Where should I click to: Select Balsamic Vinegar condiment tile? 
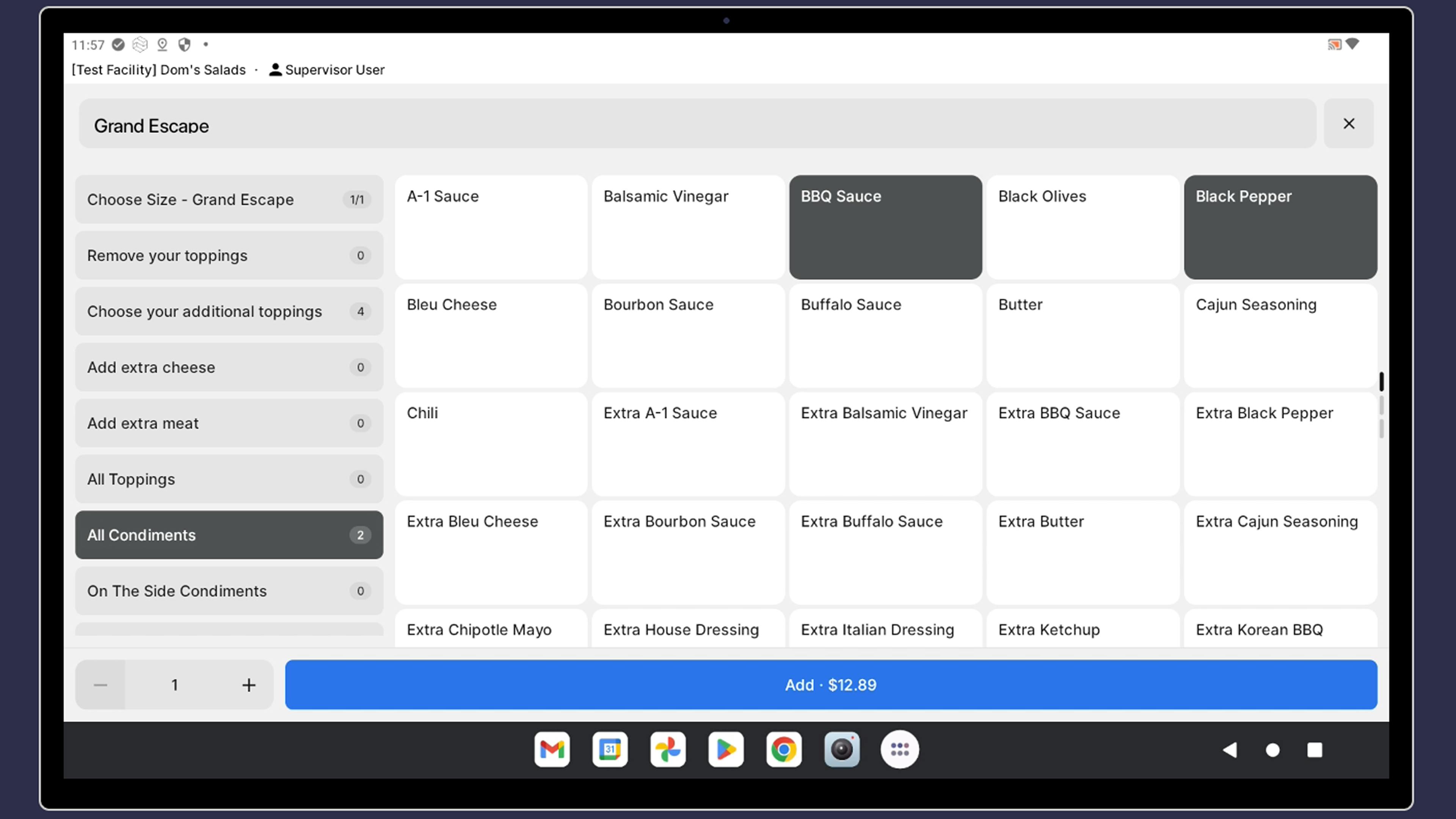[x=688, y=227]
